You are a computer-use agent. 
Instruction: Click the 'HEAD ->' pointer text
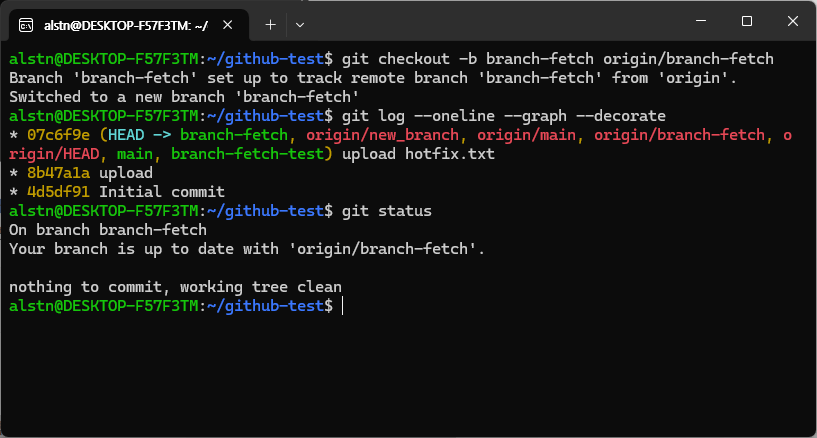pyautogui.click(x=140, y=135)
